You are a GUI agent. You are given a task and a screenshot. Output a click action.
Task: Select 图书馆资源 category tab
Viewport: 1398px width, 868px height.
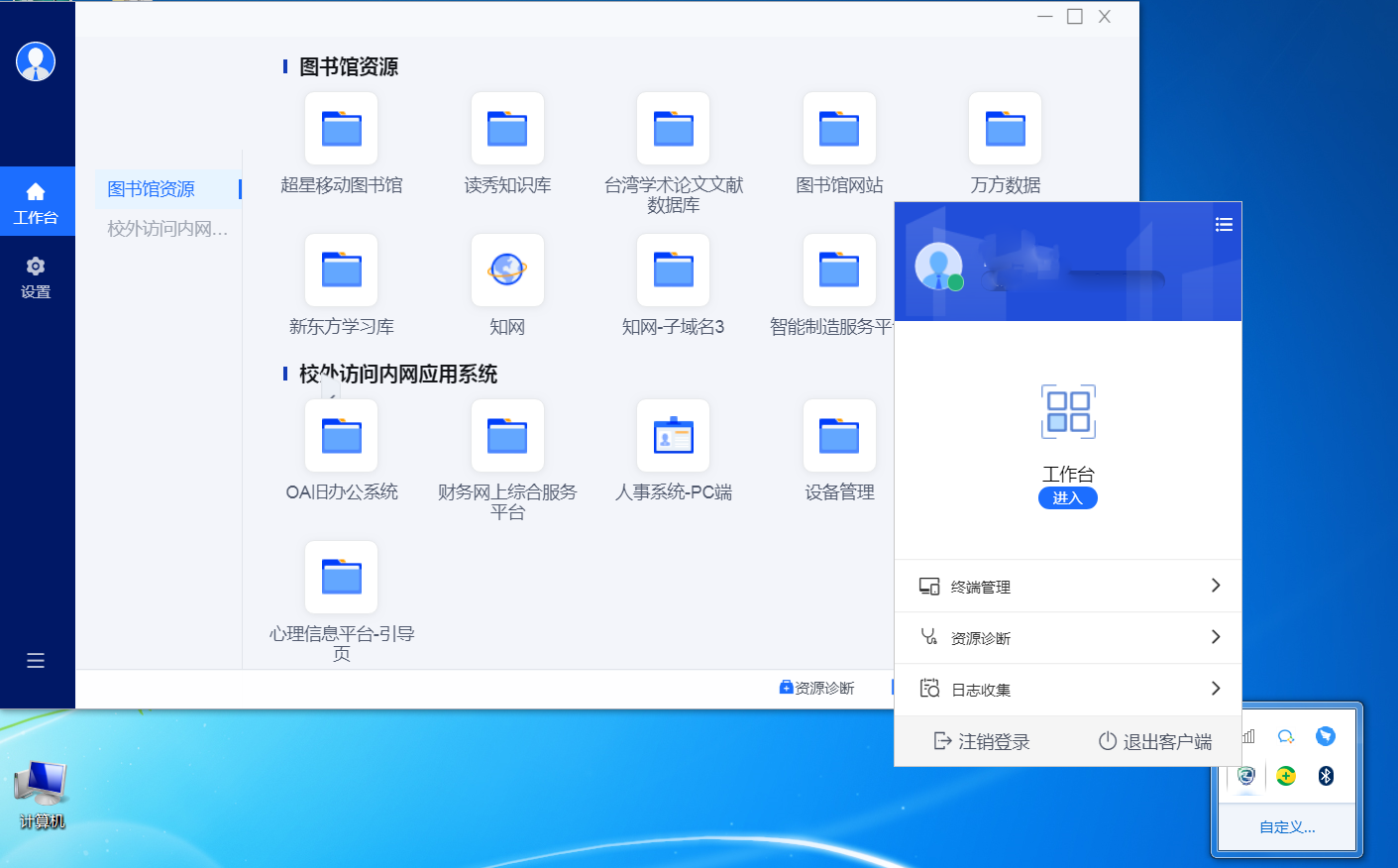tap(168, 188)
